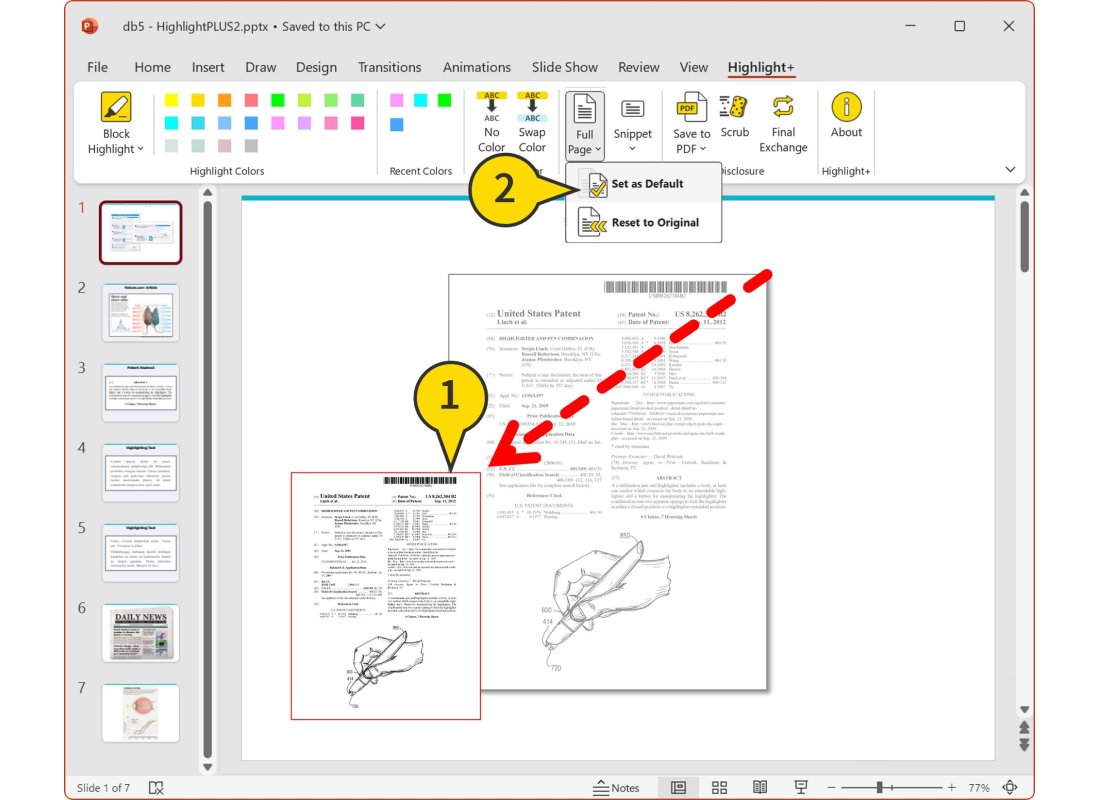The image size is (1100, 800).
Task: Select the small red-bordered patent image
Action: (x=386, y=596)
